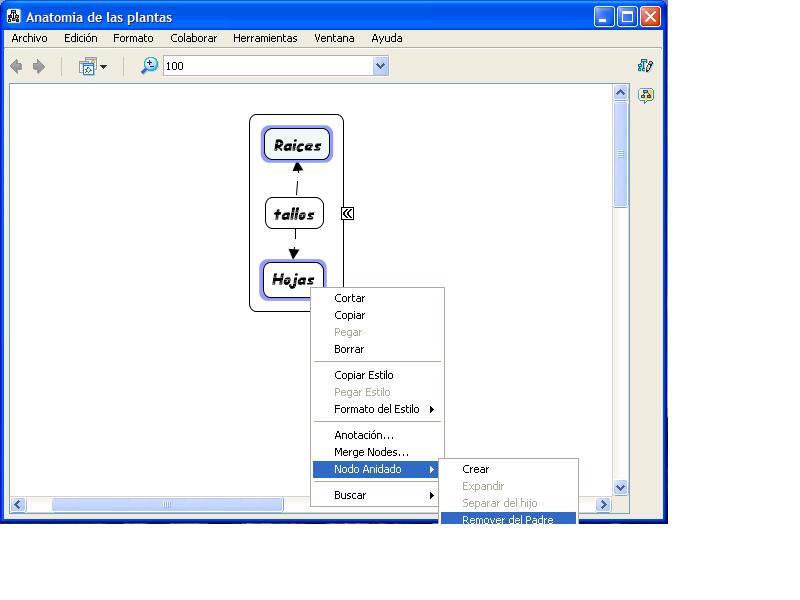Click the forward navigation arrow

tap(39, 66)
